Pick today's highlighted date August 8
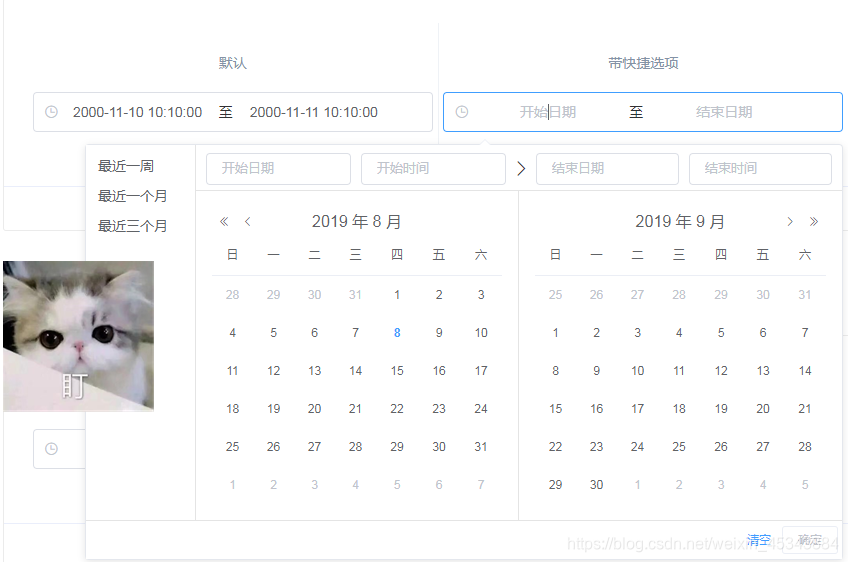 point(397,333)
